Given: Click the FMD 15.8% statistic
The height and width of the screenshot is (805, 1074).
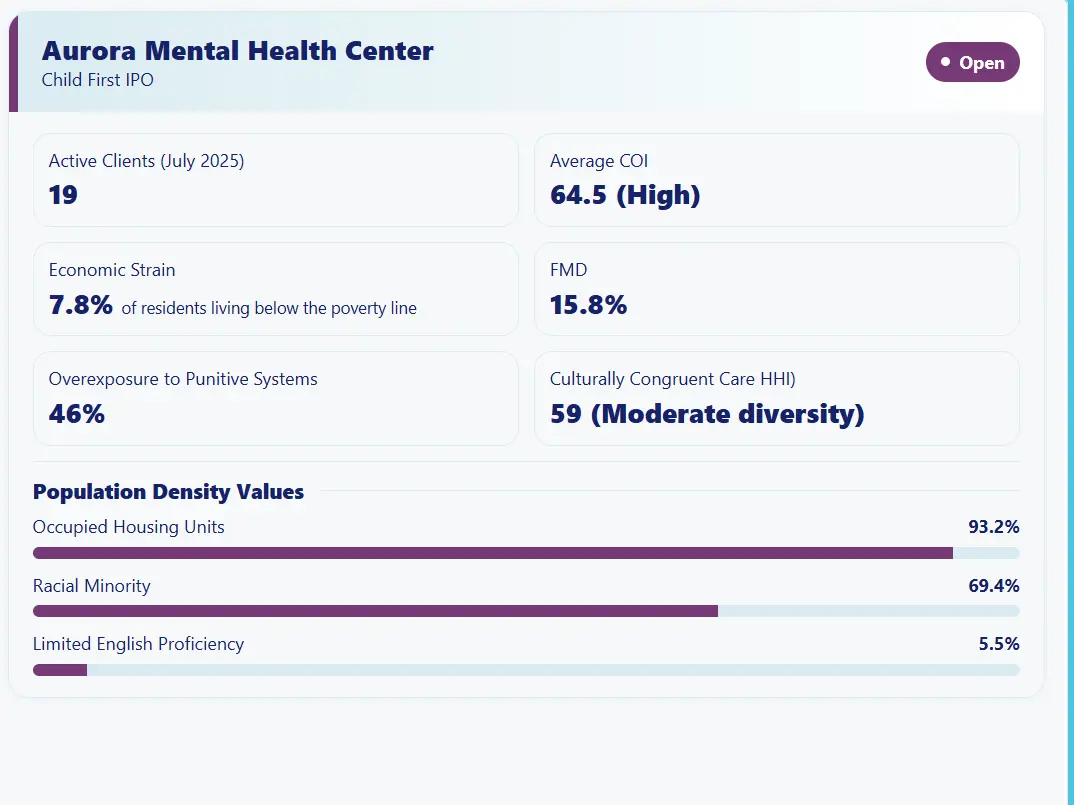Looking at the screenshot, I should [x=588, y=305].
